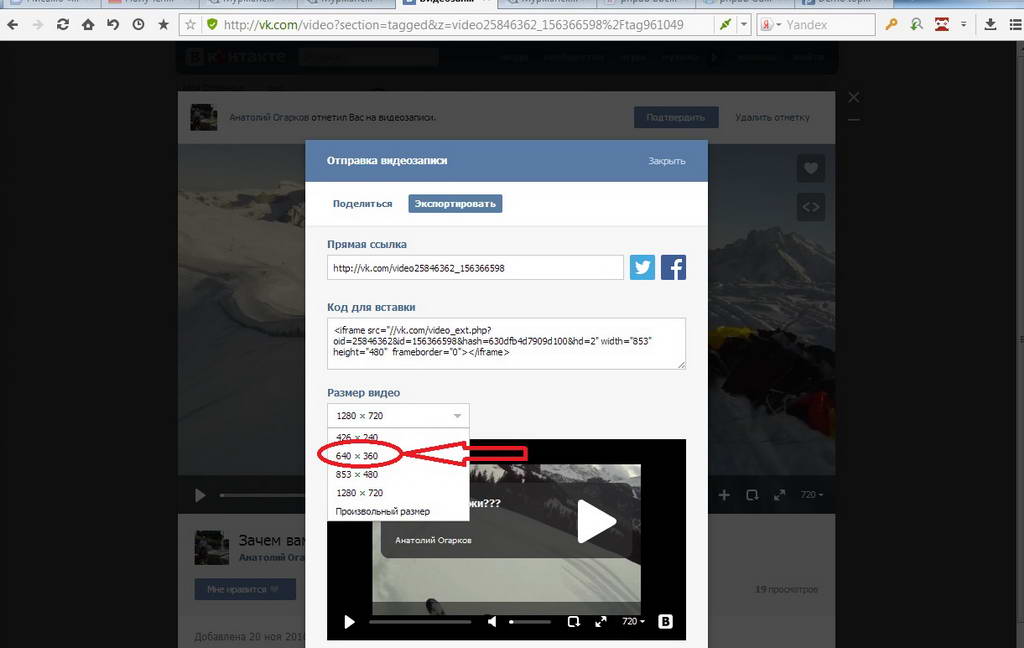Share the video link on Twitter
Screen dimensions: 1024x648
point(642,268)
